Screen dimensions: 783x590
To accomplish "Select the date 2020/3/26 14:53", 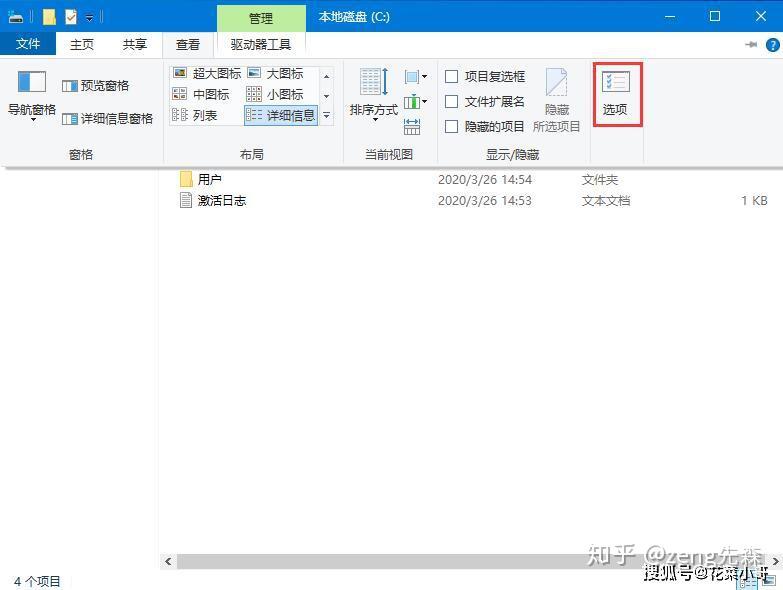I will (485, 200).
